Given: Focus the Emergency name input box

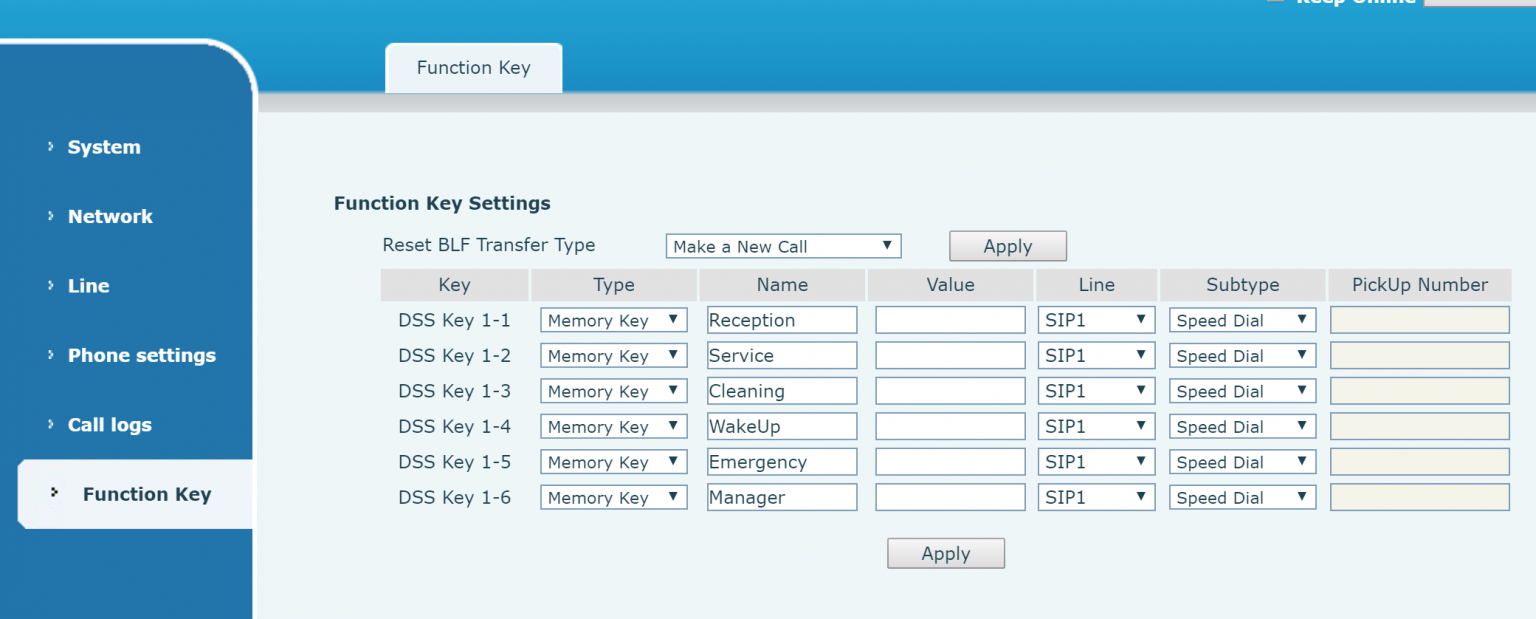Looking at the screenshot, I should [x=781, y=462].
